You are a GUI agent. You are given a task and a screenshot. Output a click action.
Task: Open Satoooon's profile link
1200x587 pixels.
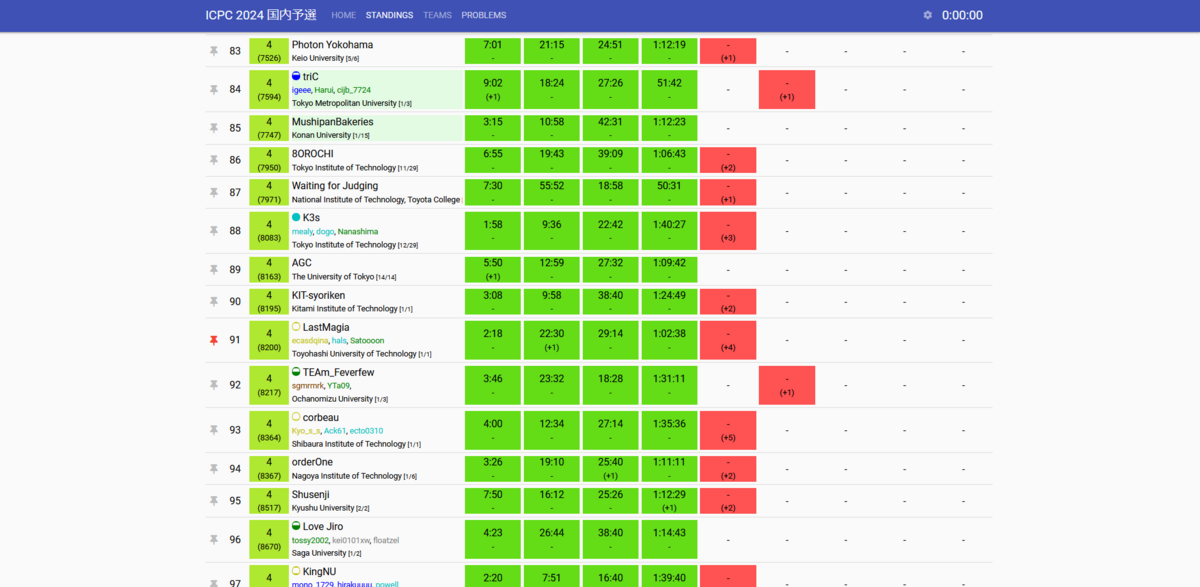pyautogui.click(x=367, y=340)
